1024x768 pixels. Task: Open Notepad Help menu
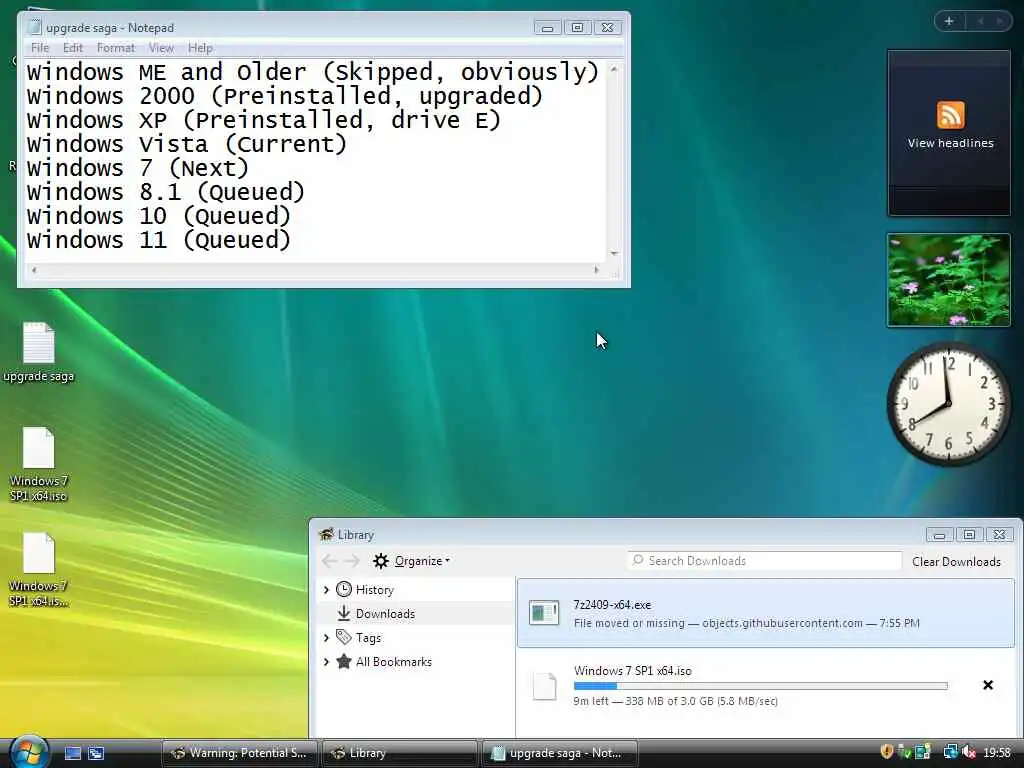pyautogui.click(x=200, y=48)
